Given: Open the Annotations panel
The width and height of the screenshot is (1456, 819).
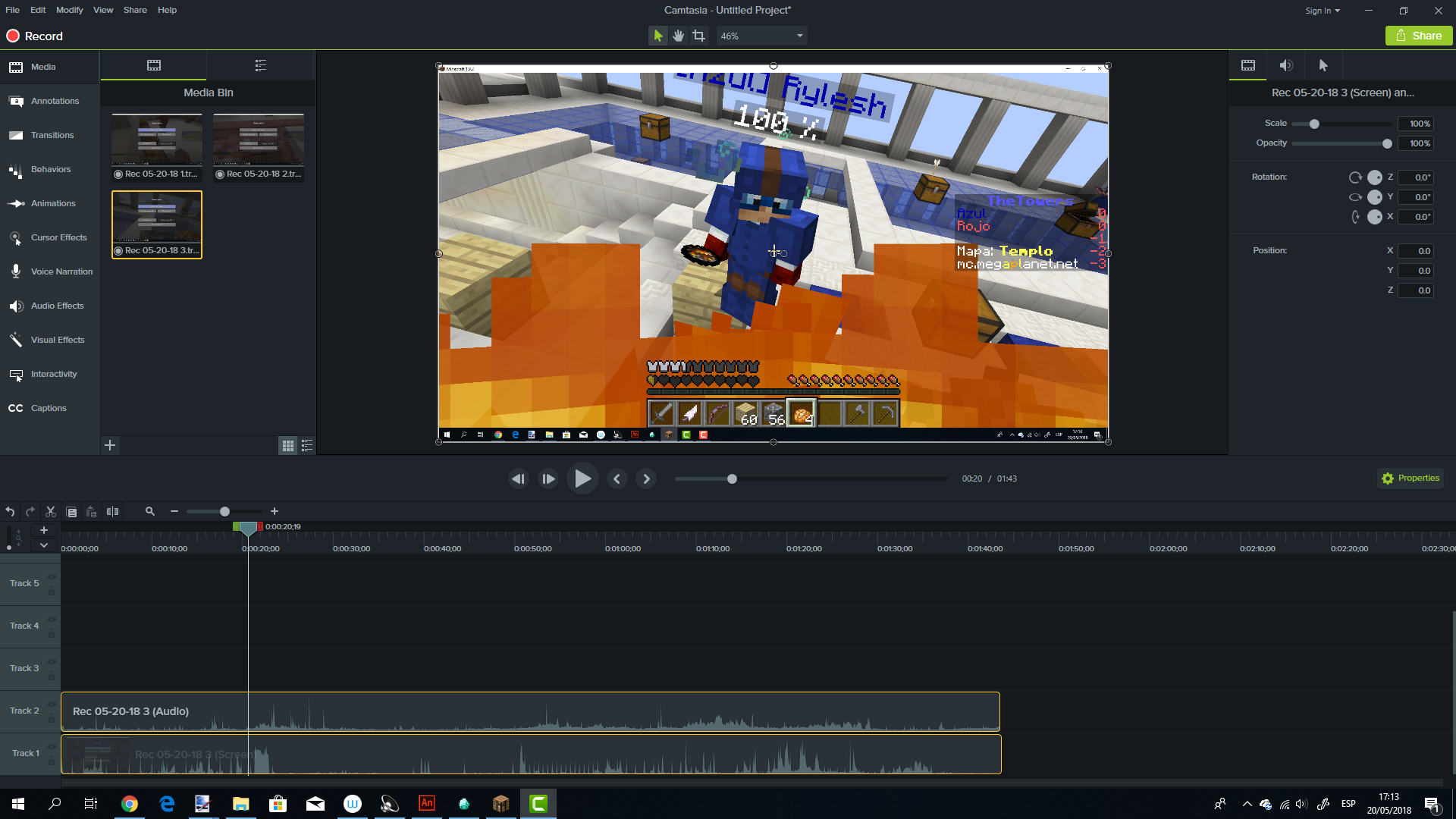Looking at the screenshot, I should click(50, 101).
